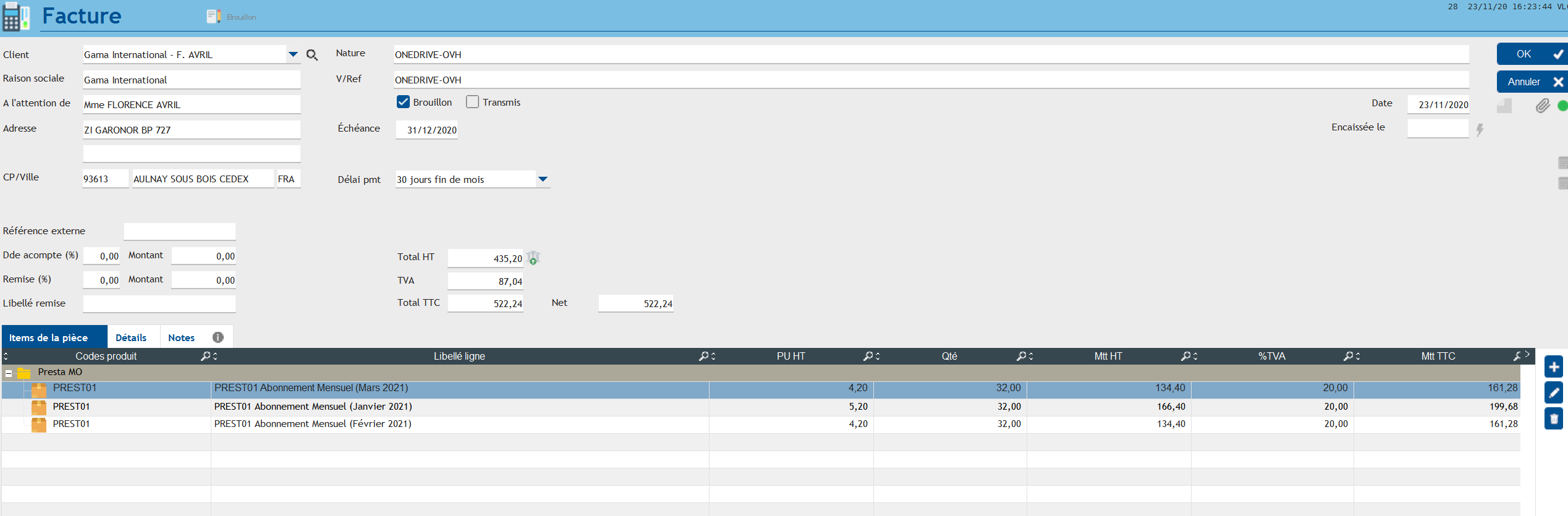Click the client search magnifier icon
The image size is (1568, 516).
[312, 55]
